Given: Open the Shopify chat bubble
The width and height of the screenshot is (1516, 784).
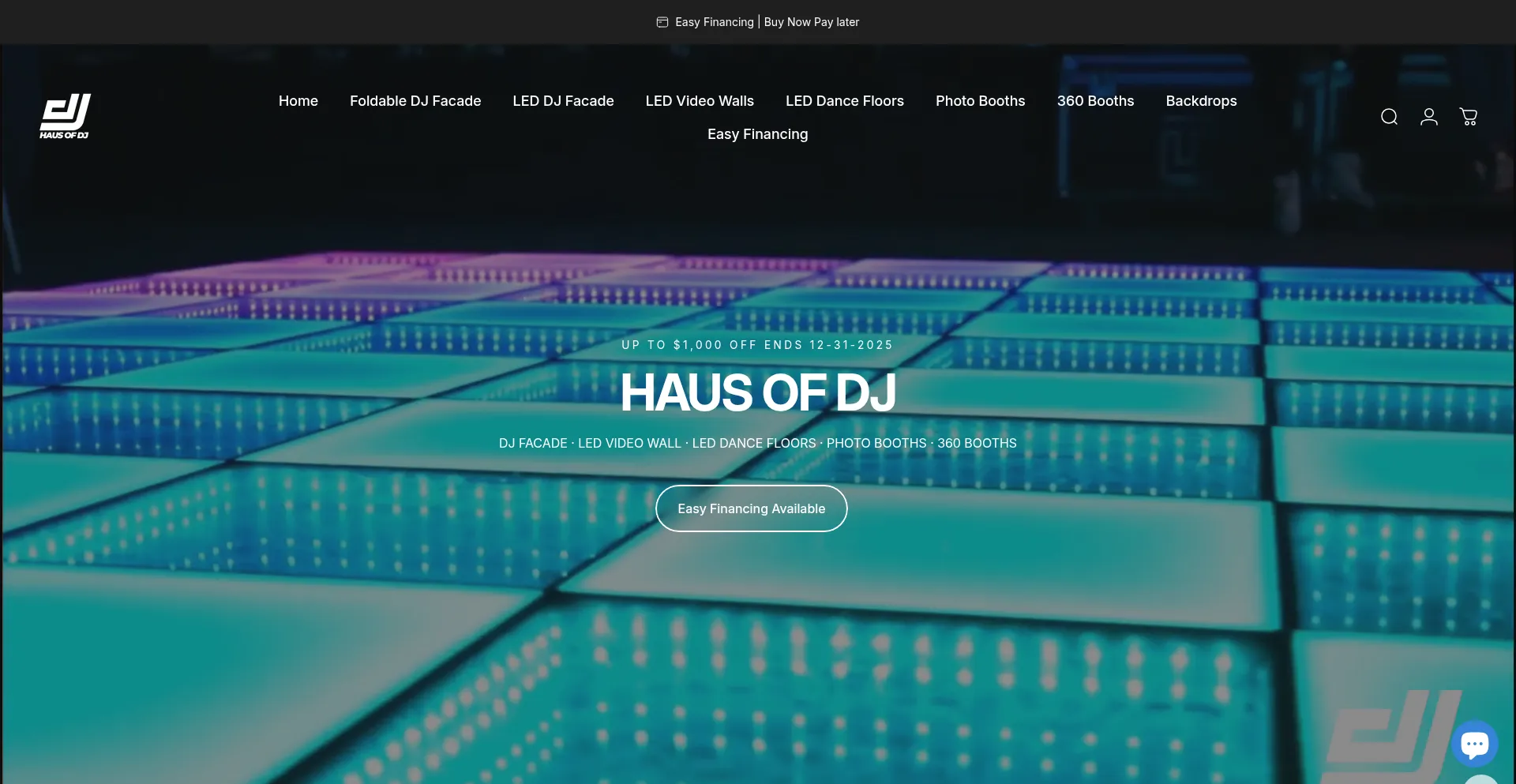Looking at the screenshot, I should (1474, 744).
